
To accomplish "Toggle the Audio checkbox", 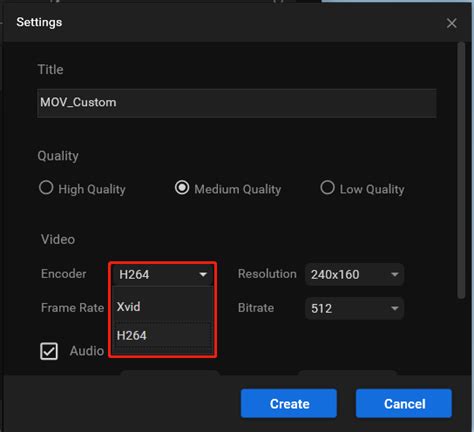I will pyautogui.click(x=49, y=351).
